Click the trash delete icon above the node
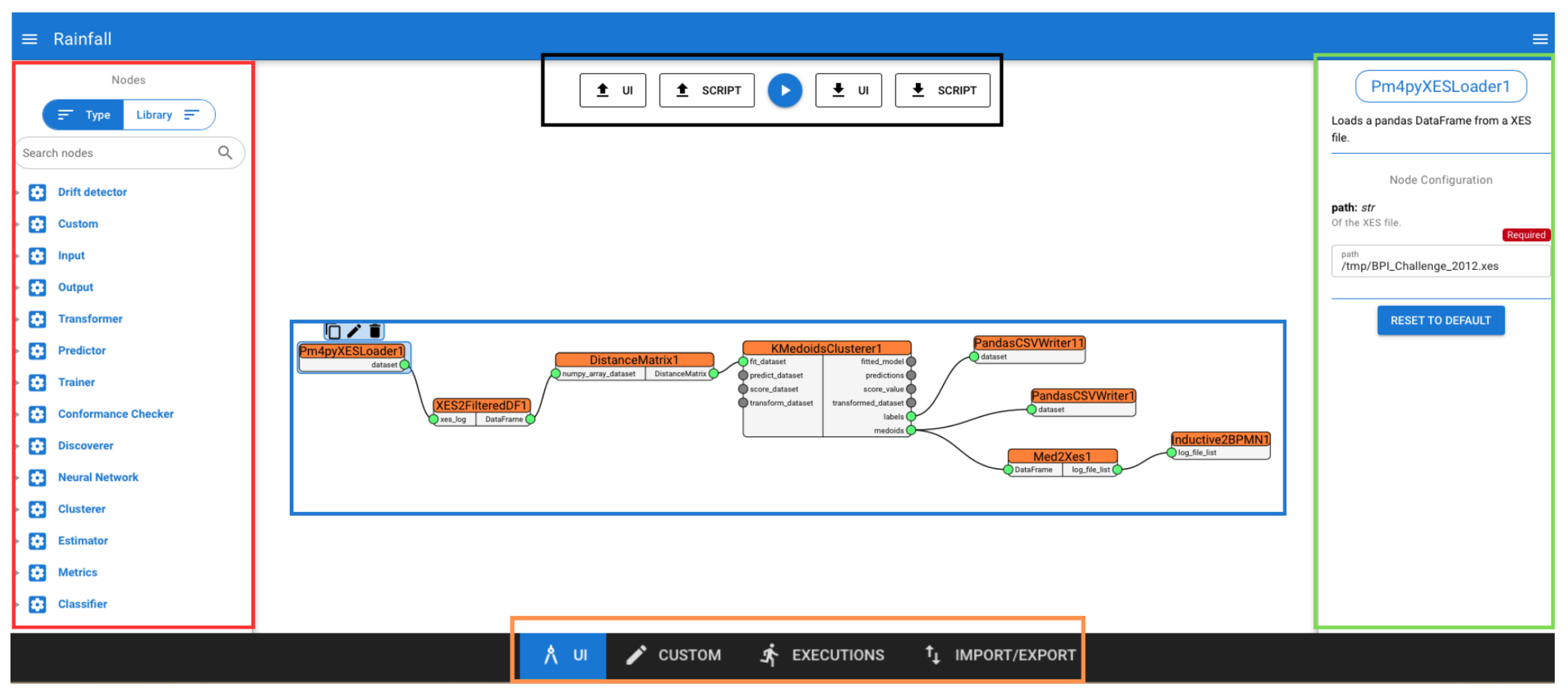Screen dimensions: 1568x697 pyautogui.click(x=375, y=331)
